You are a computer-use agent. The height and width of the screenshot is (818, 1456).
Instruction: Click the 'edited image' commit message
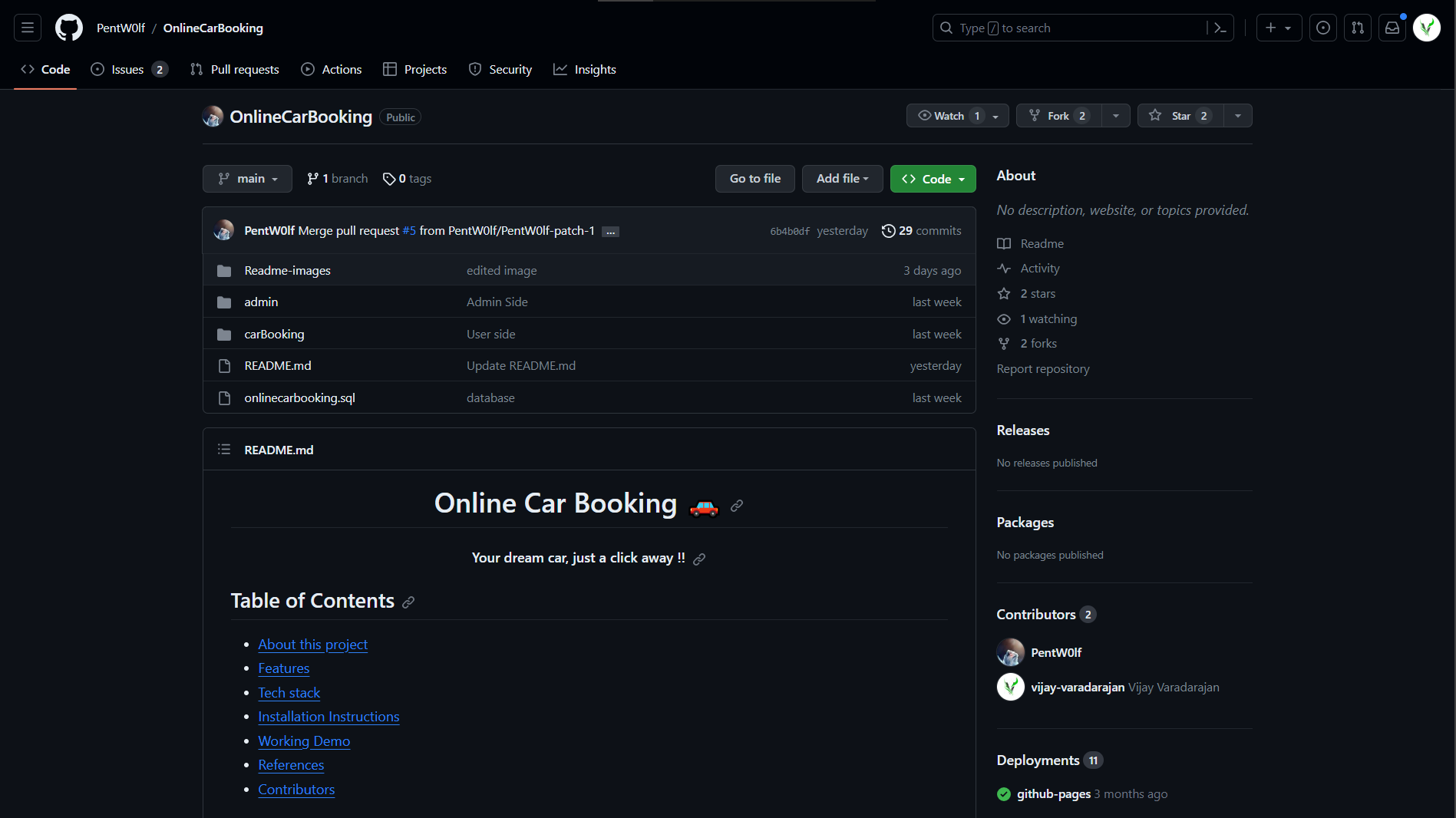(x=502, y=271)
